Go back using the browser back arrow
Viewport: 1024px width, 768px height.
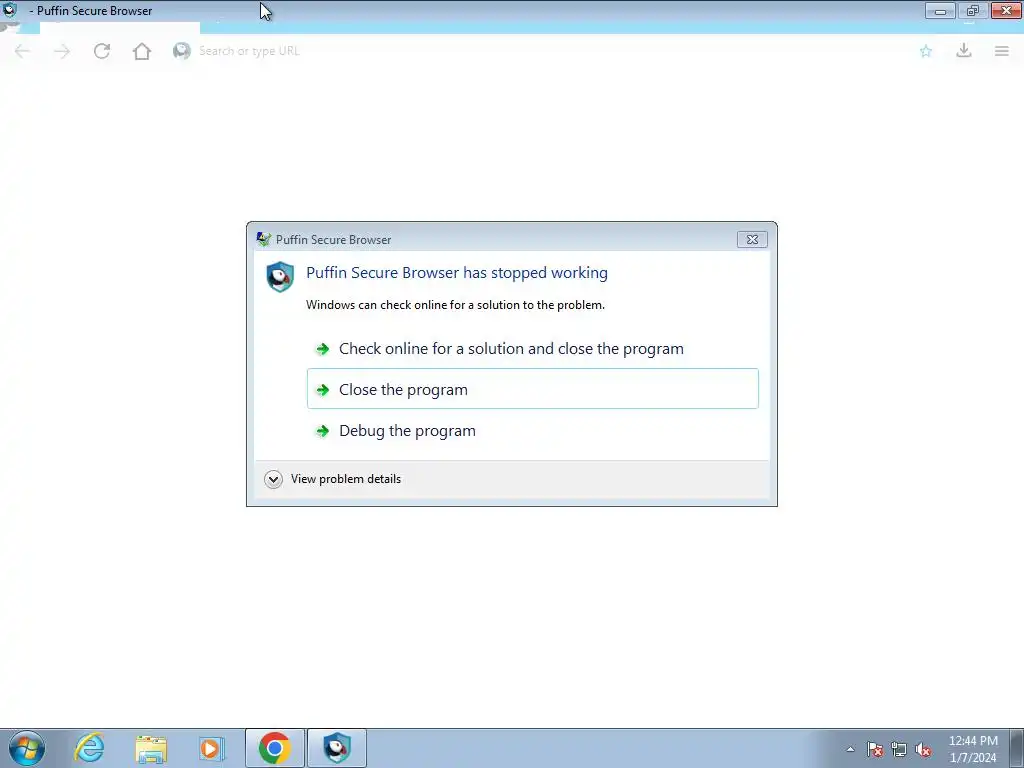click(22, 51)
